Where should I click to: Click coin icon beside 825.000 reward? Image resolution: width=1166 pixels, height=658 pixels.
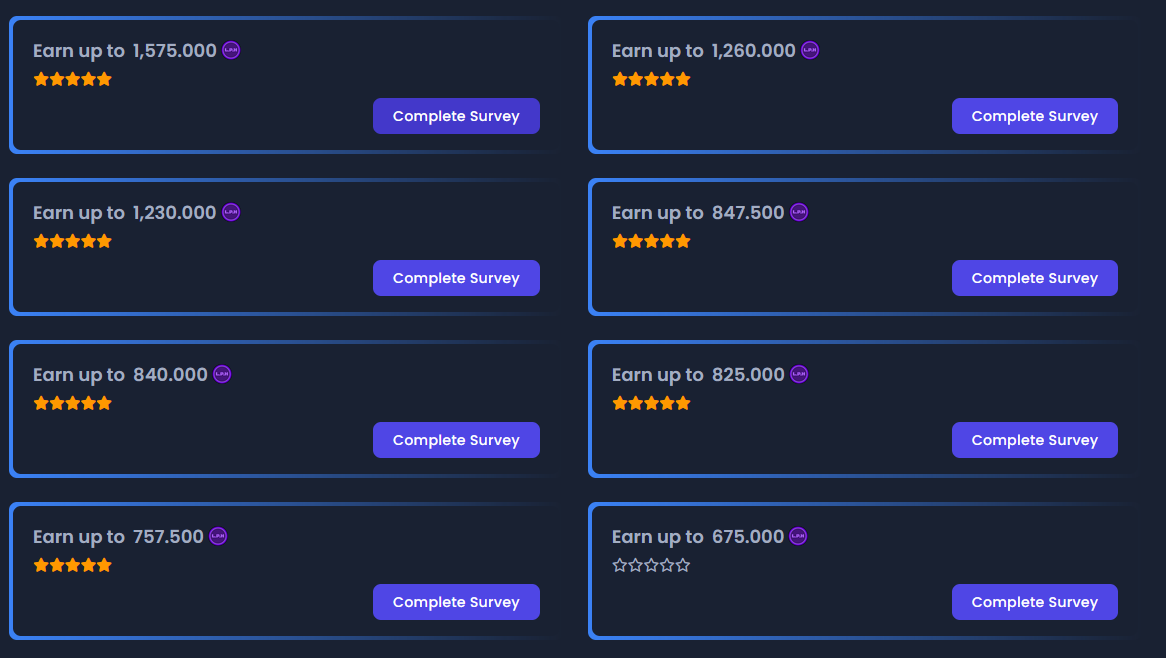(x=799, y=374)
